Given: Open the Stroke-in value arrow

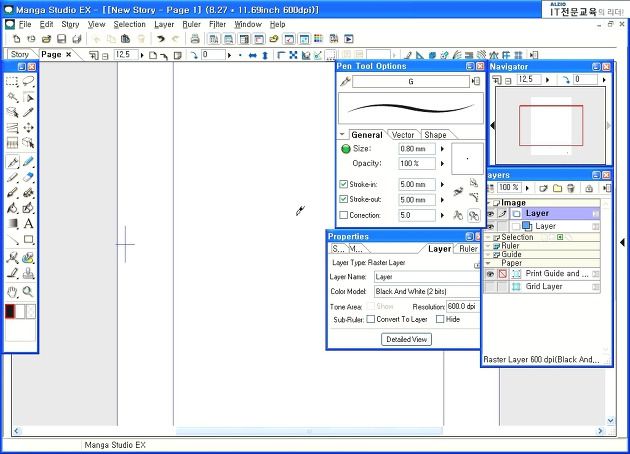Looking at the screenshot, I should pyautogui.click(x=442, y=184).
